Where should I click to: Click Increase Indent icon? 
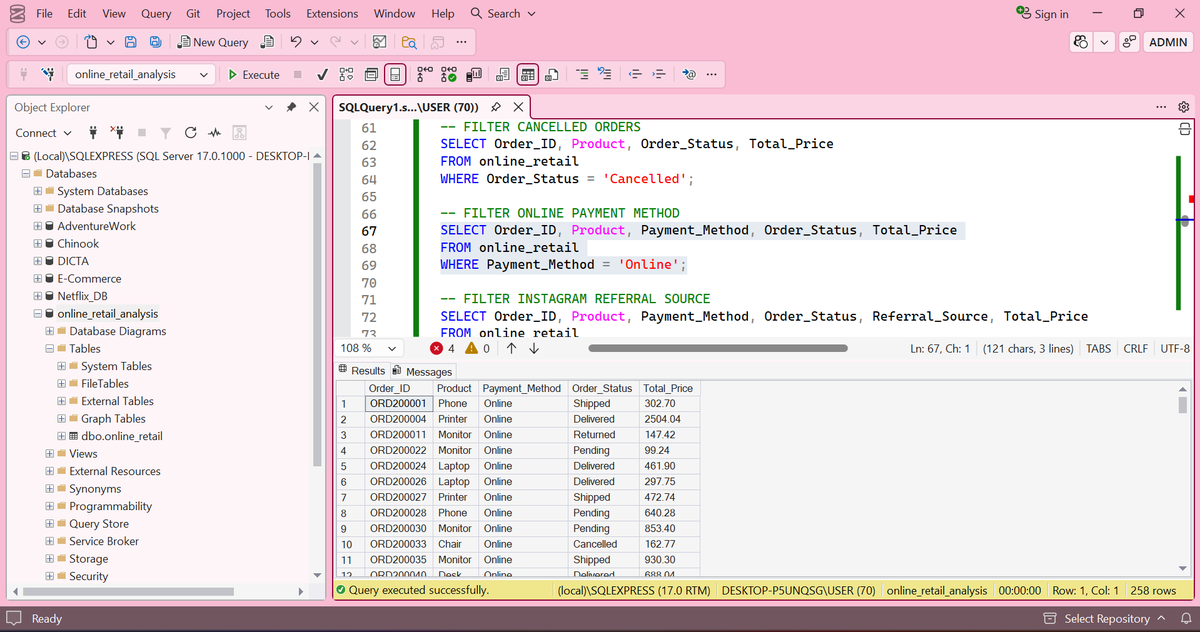658,74
